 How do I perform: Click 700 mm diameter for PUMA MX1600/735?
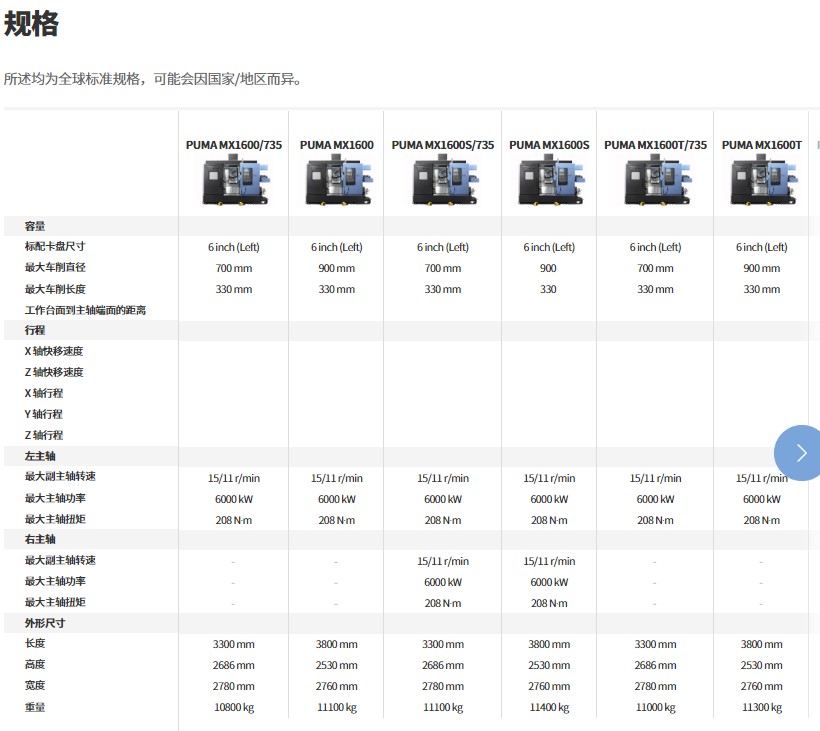pyautogui.click(x=234, y=268)
